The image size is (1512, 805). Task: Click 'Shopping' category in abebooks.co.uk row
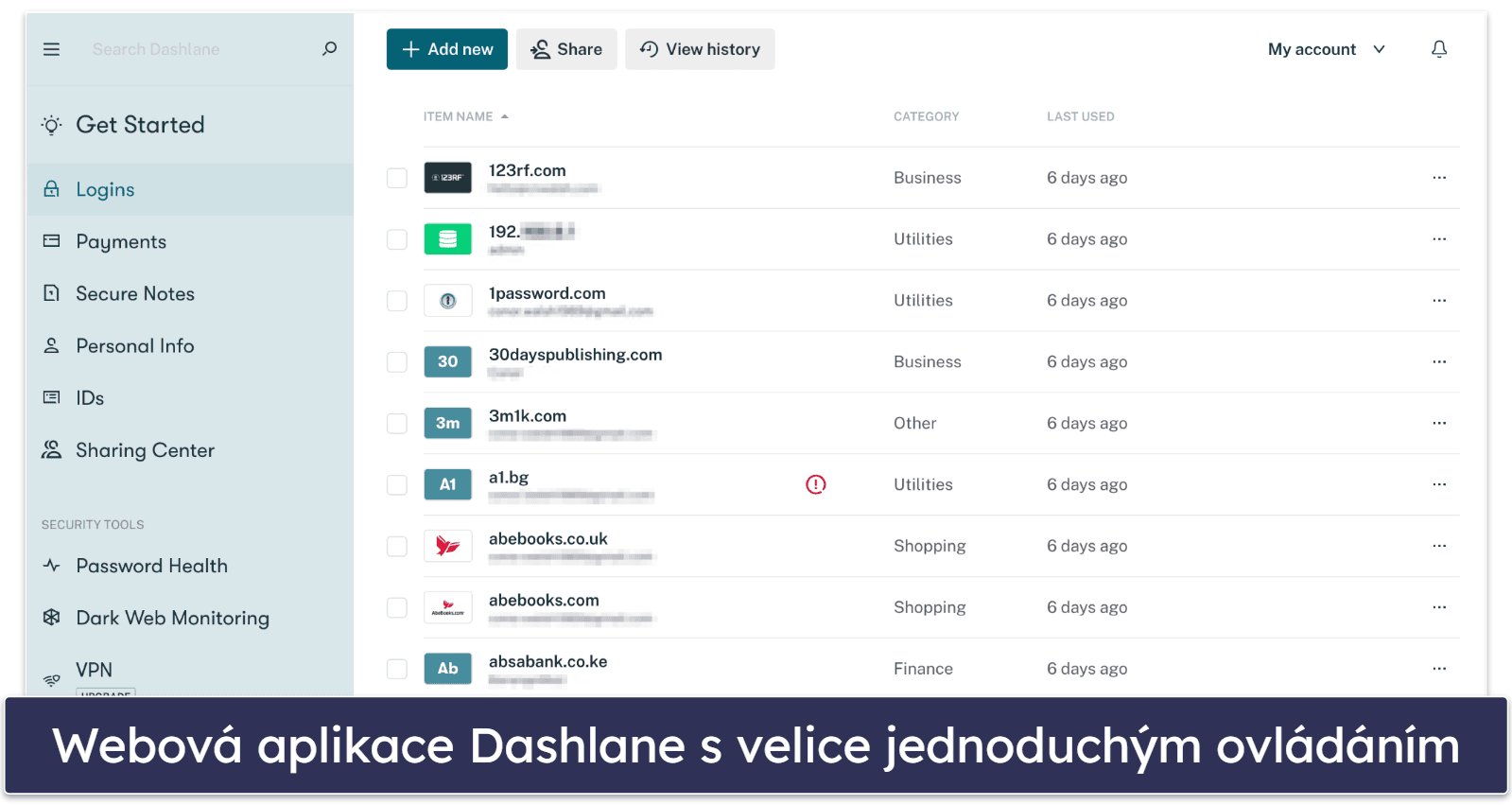click(930, 546)
